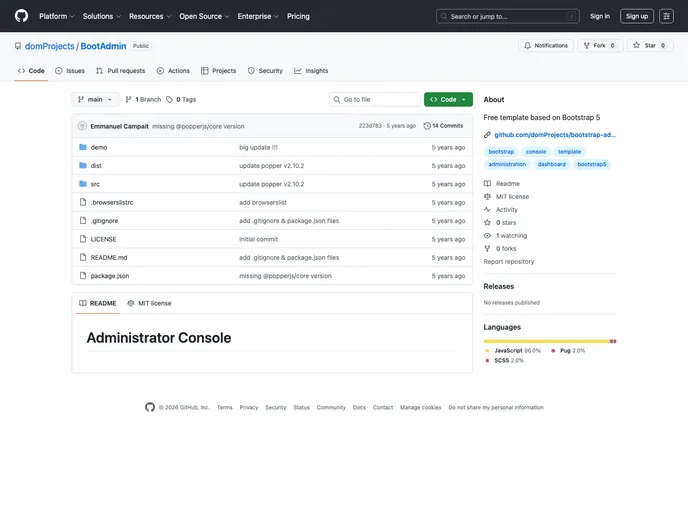Star the repository
Viewport: 688px width, 512px height.
click(650, 46)
